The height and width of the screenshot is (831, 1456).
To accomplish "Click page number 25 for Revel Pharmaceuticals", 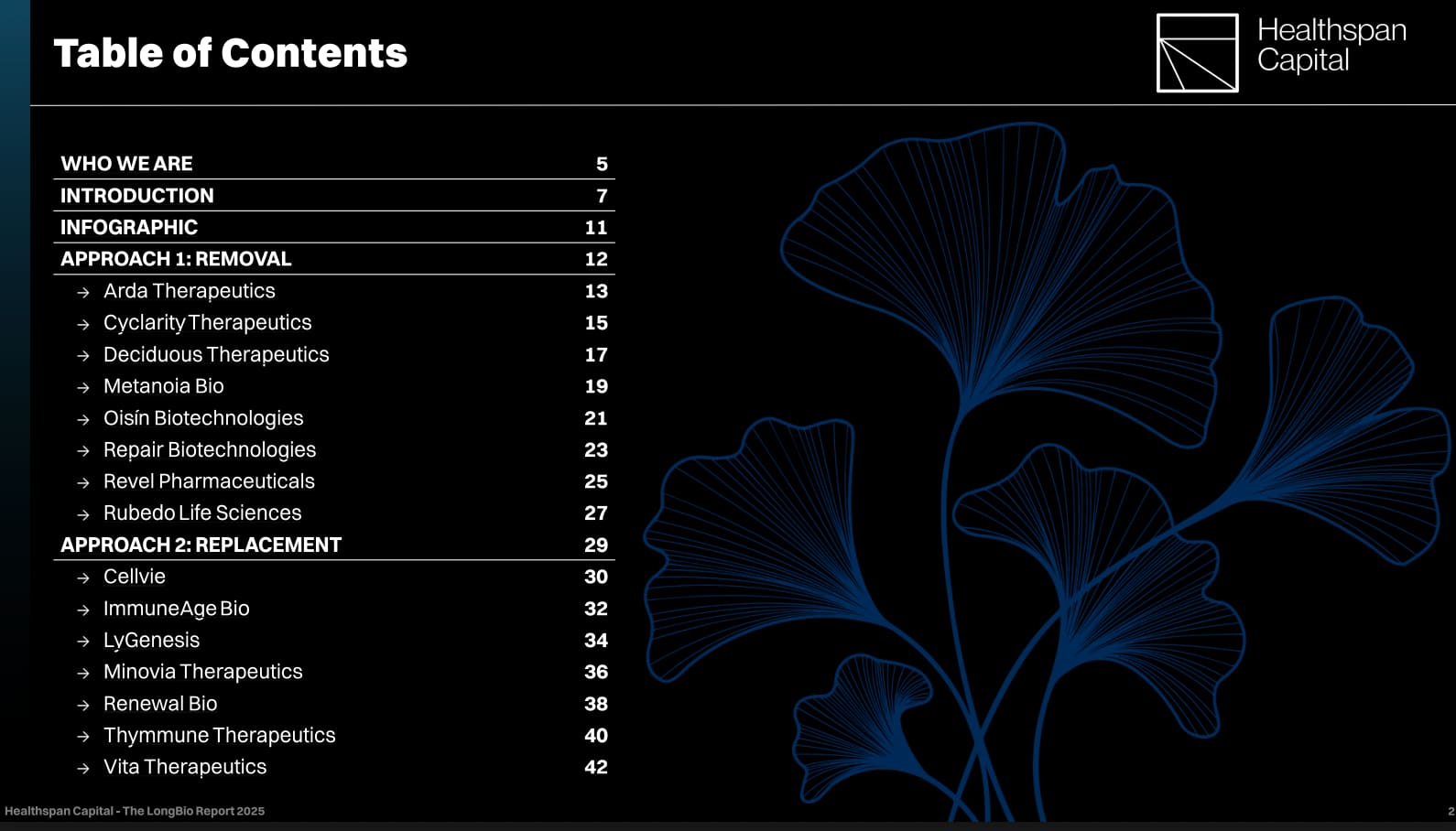I will point(596,481).
